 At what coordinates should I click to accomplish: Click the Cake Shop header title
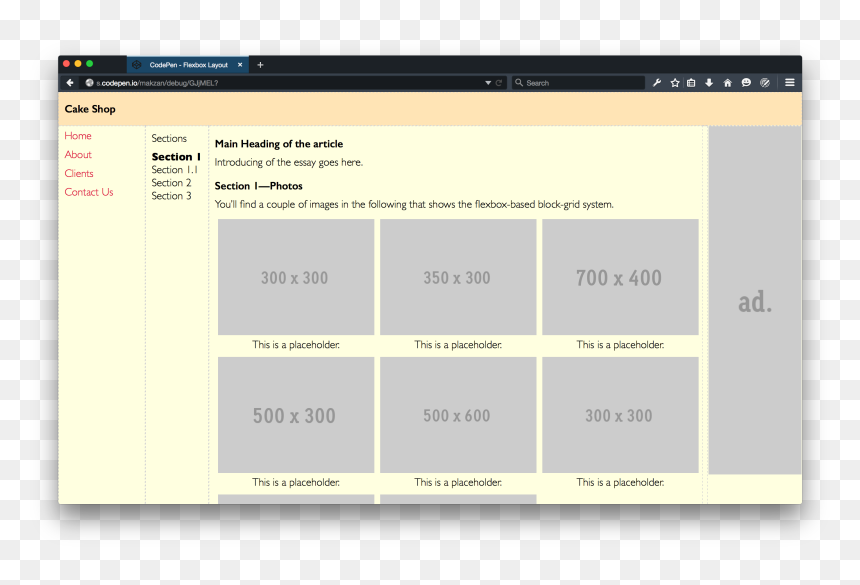coord(90,109)
